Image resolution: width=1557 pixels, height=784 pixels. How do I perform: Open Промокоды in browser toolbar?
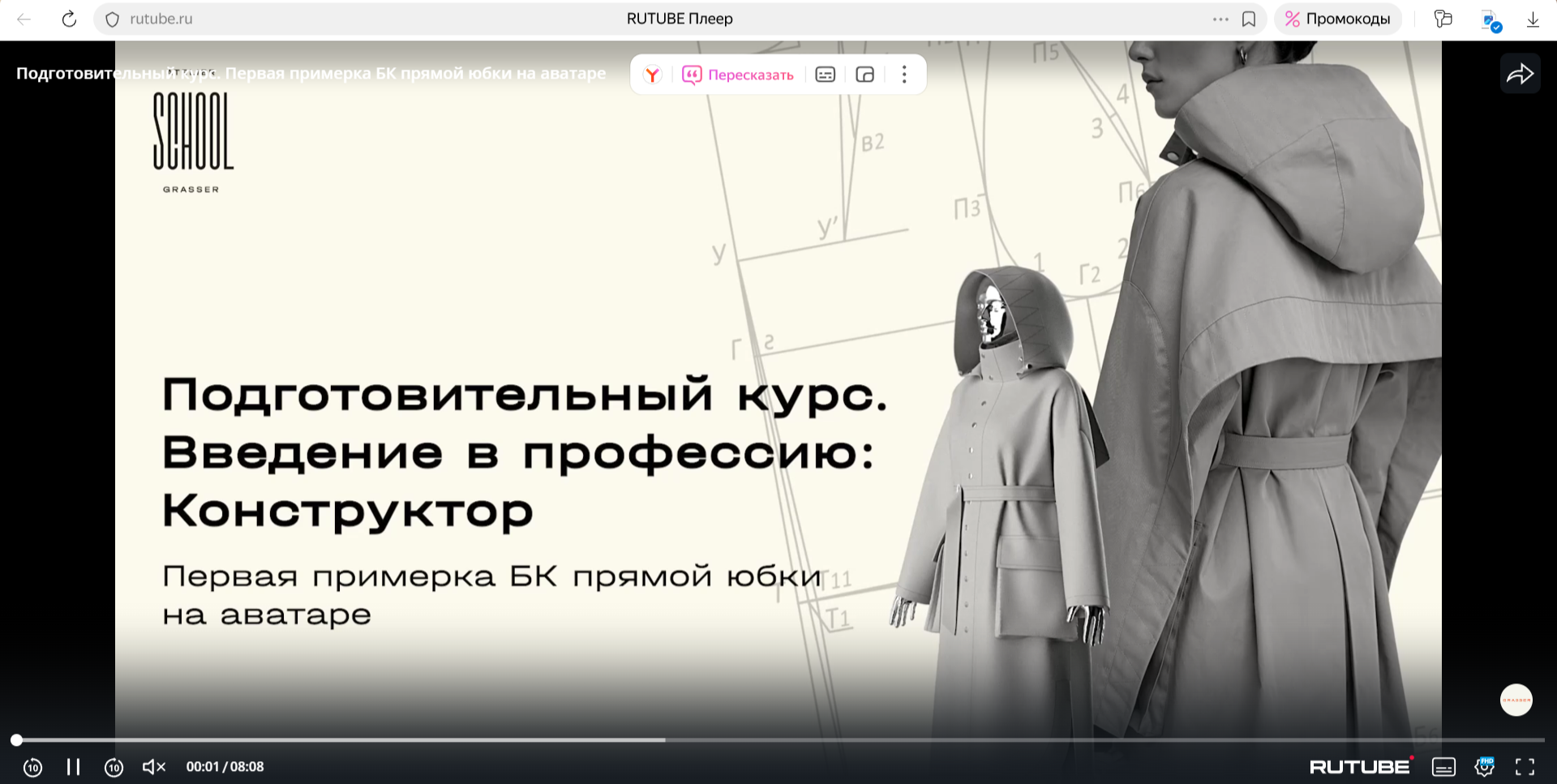(x=1337, y=19)
